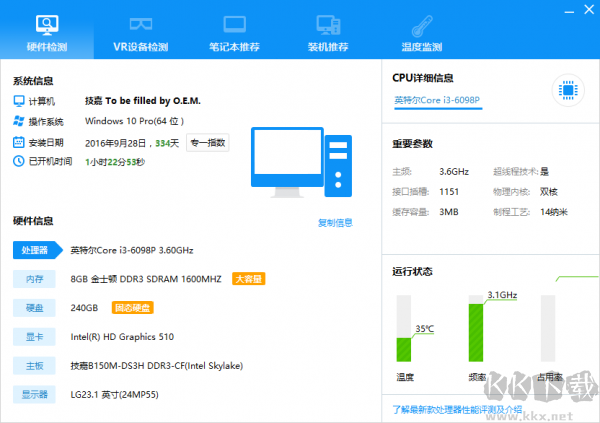Click the 3MB cache value
This screenshot has height=423, width=600.
[449, 212]
